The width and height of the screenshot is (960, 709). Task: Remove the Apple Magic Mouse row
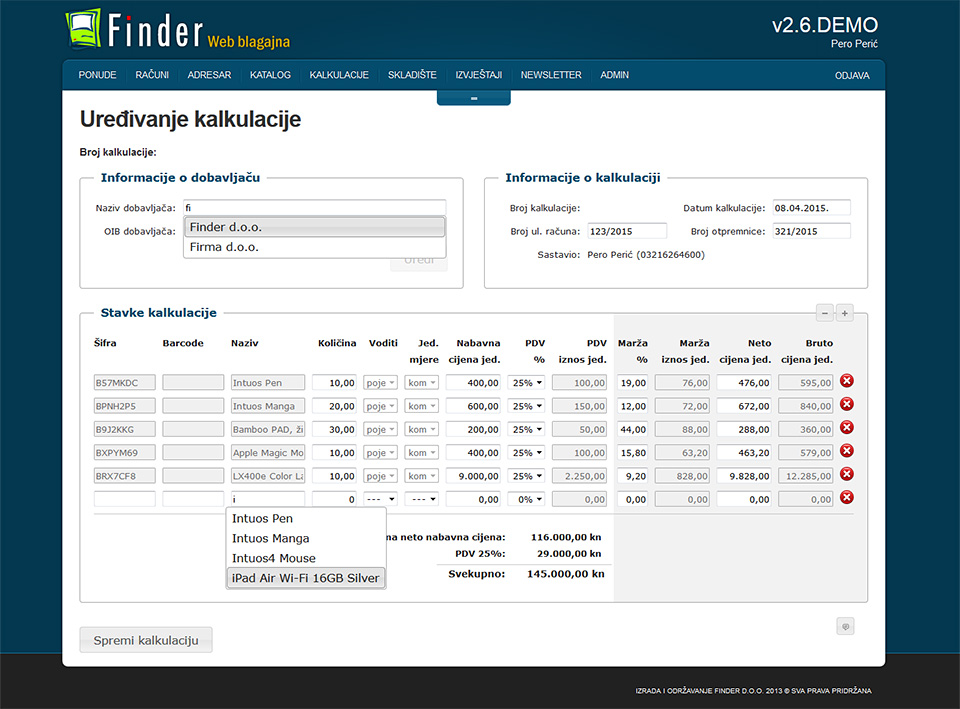pyautogui.click(x=847, y=451)
